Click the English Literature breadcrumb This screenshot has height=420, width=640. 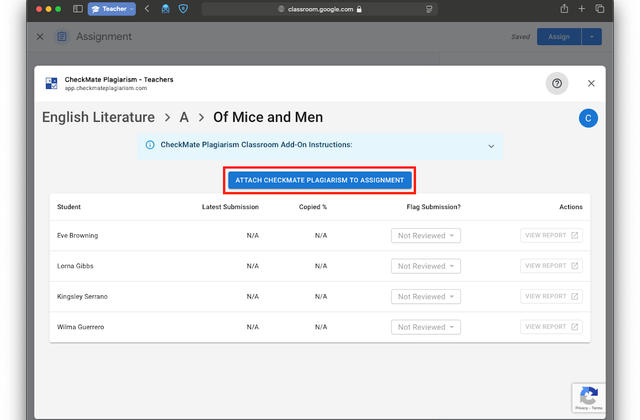(x=98, y=118)
